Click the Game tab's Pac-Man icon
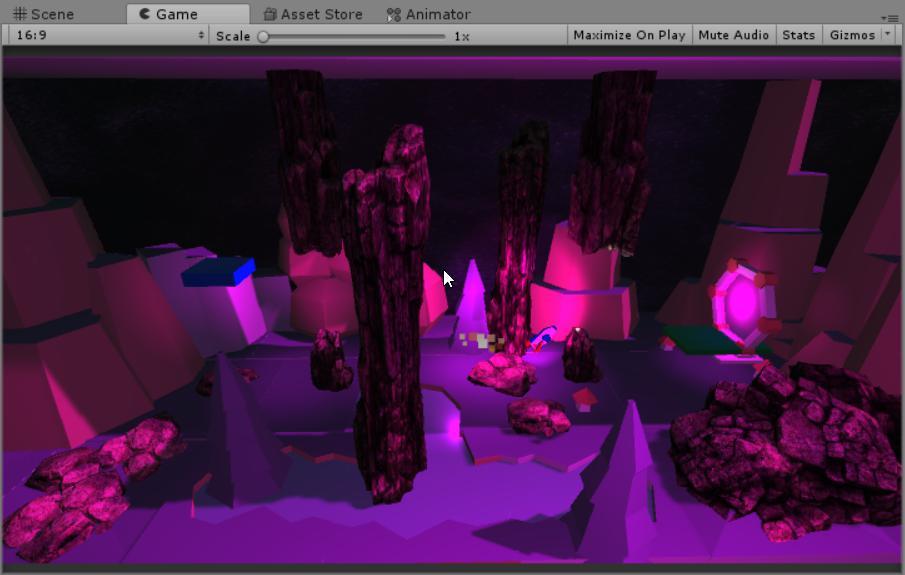This screenshot has height=575, width=905. 145,14
